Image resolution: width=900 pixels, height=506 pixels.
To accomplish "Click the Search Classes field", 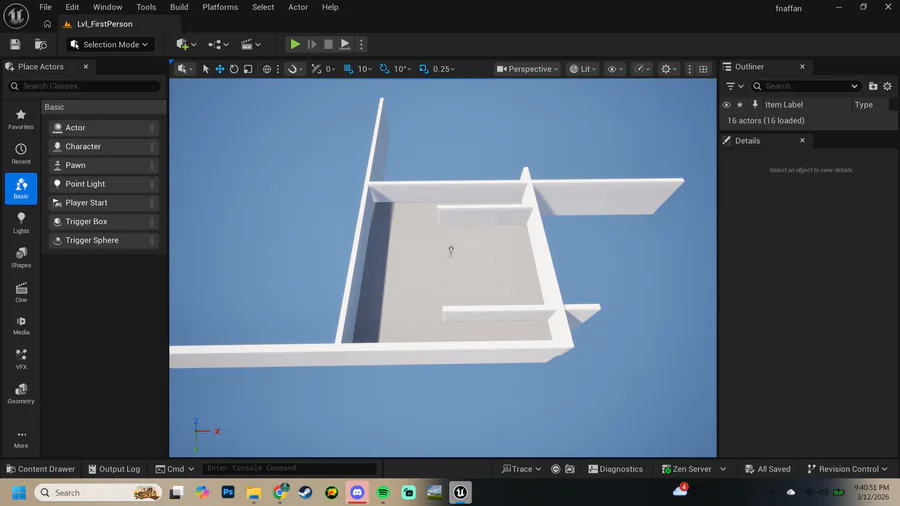I will (x=84, y=86).
